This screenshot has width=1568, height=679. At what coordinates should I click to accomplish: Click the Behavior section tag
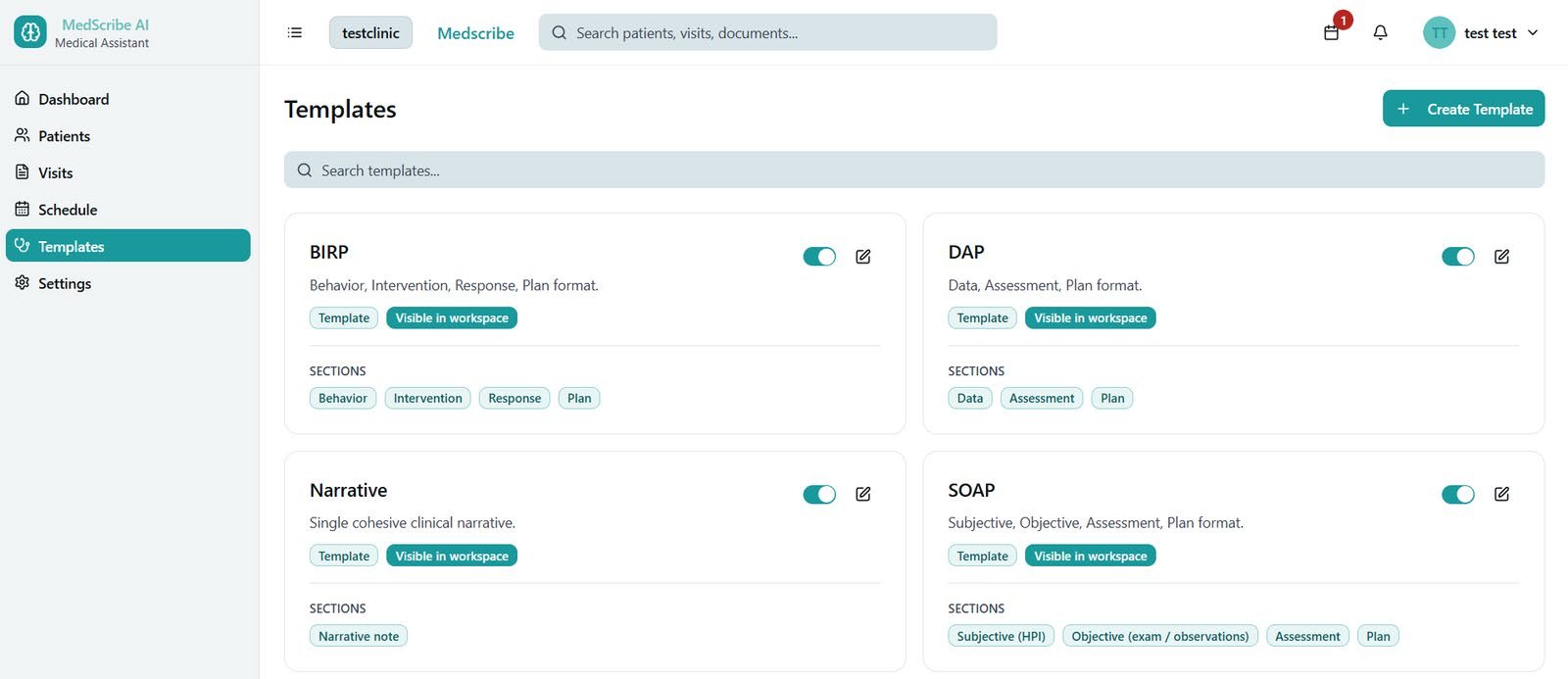pos(343,398)
